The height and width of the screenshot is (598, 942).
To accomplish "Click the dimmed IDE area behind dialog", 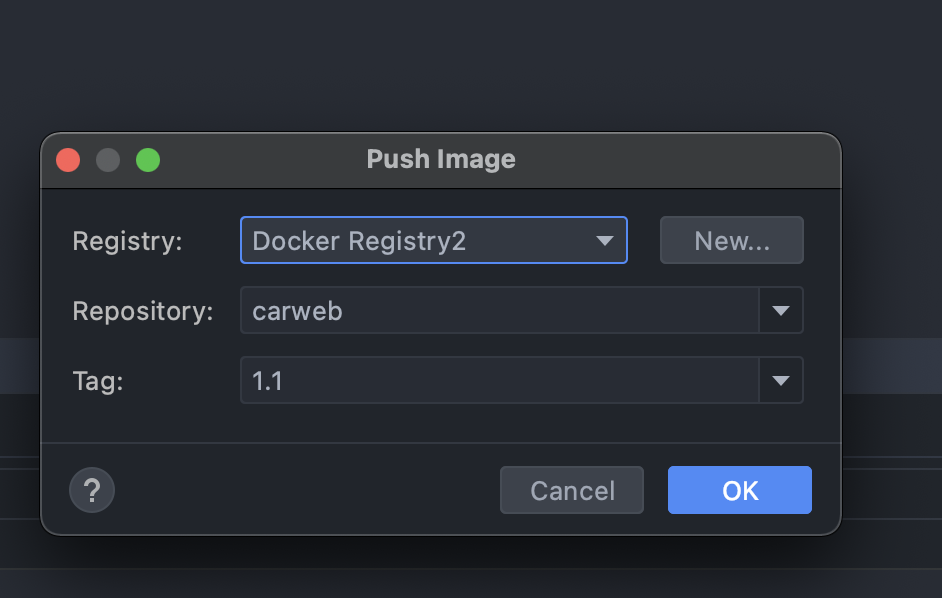I will pyautogui.click(x=470, y=60).
